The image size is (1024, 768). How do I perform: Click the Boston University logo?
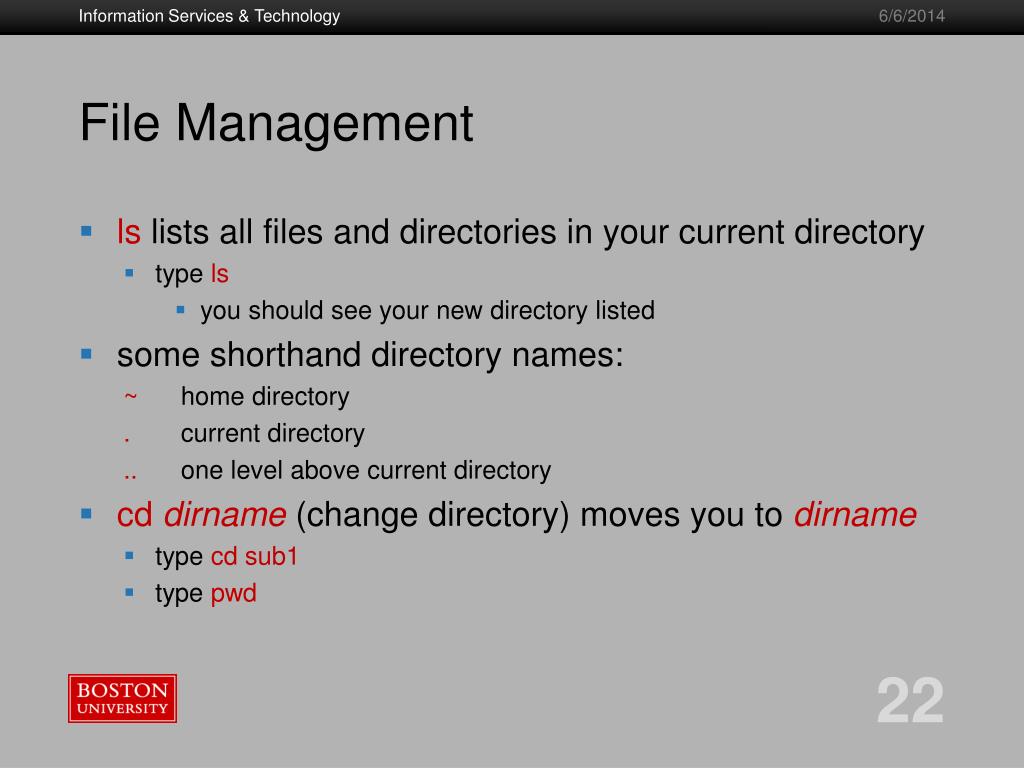click(122, 698)
